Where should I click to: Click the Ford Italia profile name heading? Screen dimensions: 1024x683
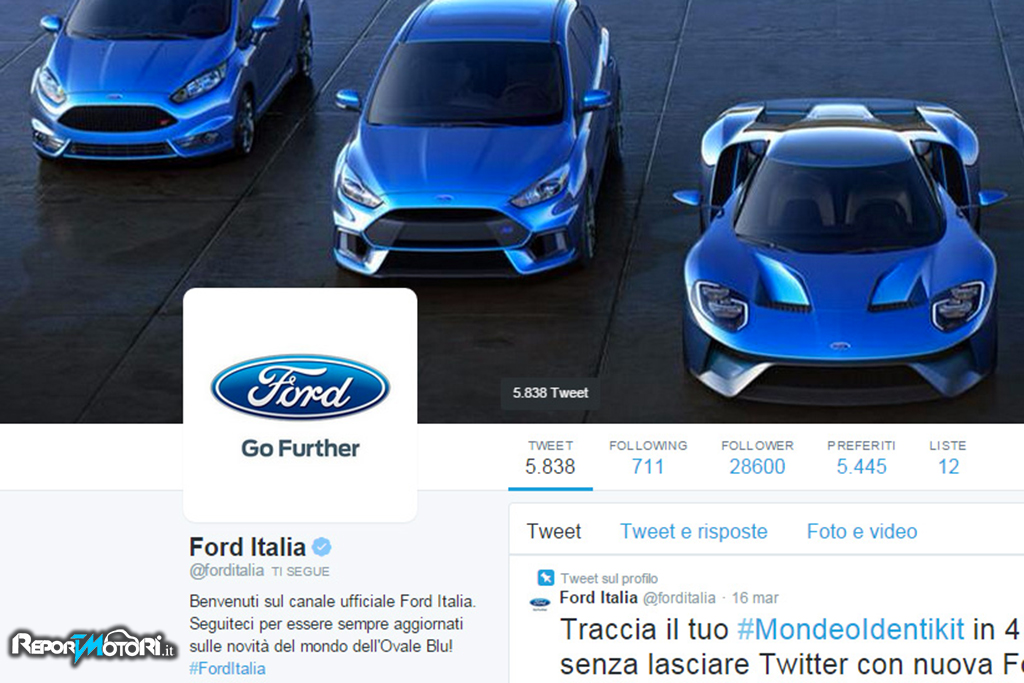click(x=248, y=547)
